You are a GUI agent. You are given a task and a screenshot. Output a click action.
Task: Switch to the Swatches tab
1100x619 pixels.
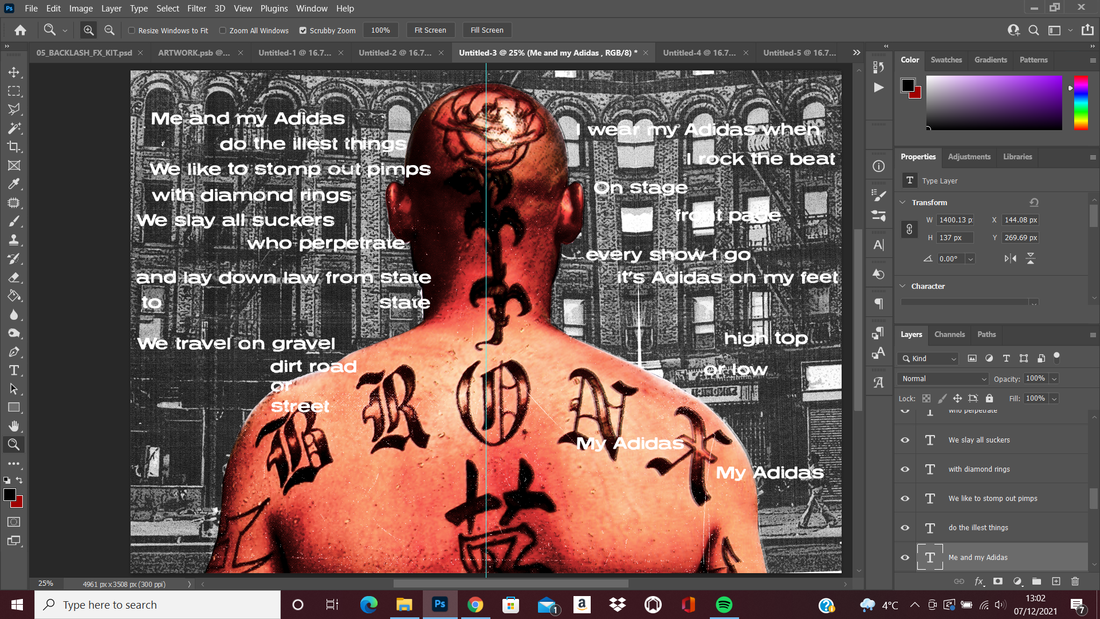coord(946,60)
